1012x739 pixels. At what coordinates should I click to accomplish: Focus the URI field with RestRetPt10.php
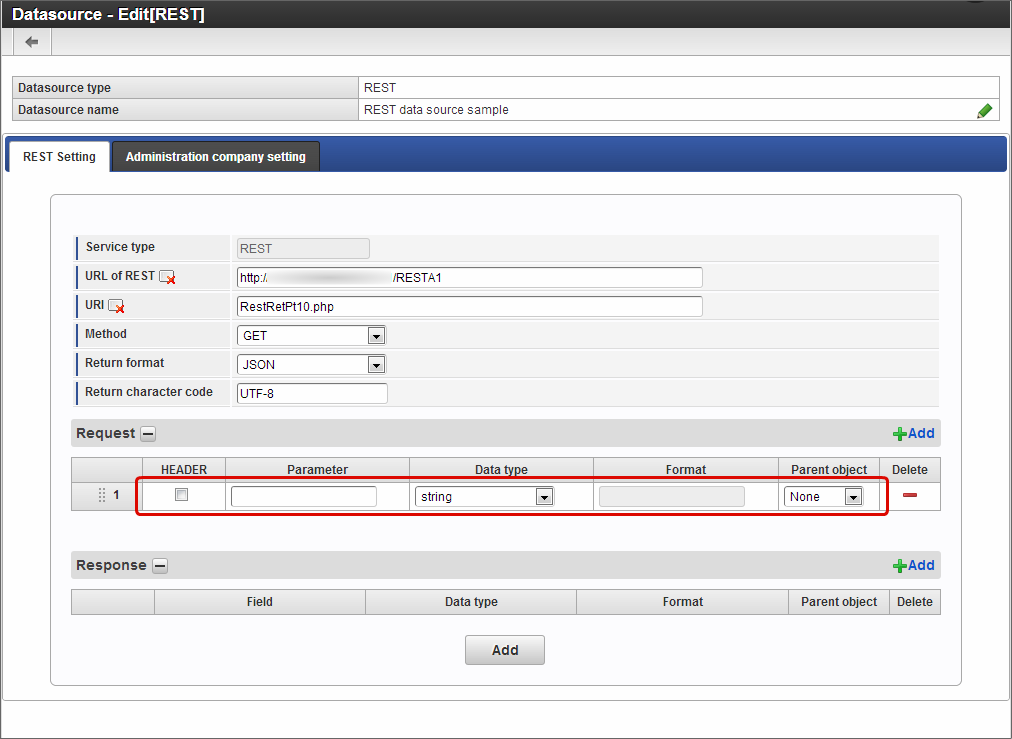point(469,307)
